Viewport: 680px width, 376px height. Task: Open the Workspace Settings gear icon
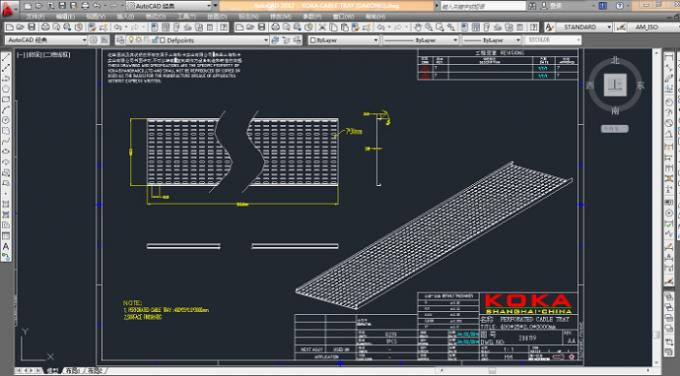point(93,40)
